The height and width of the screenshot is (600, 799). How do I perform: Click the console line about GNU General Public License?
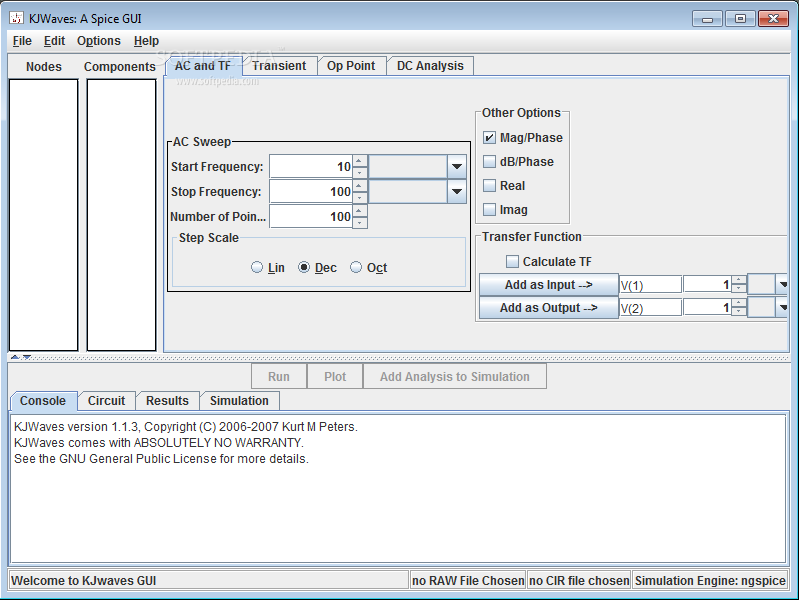[161, 459]
